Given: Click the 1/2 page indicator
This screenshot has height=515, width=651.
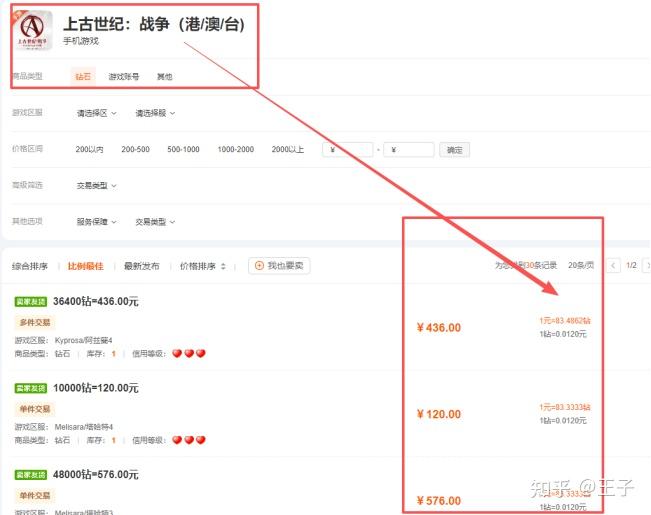Looking at the screenshot, I should point(631,265).
